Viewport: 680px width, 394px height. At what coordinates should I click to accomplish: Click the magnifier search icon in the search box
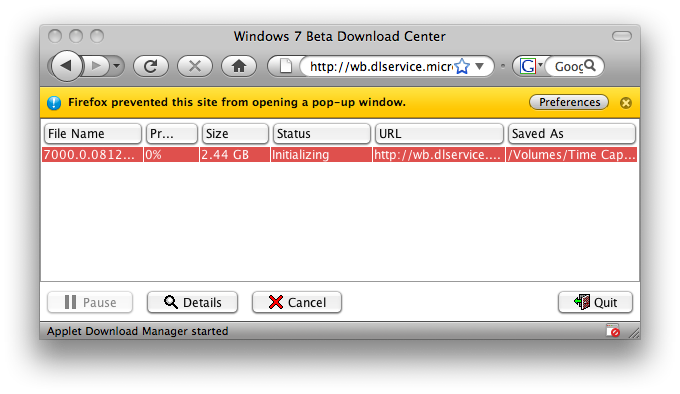tap(590, 65)
